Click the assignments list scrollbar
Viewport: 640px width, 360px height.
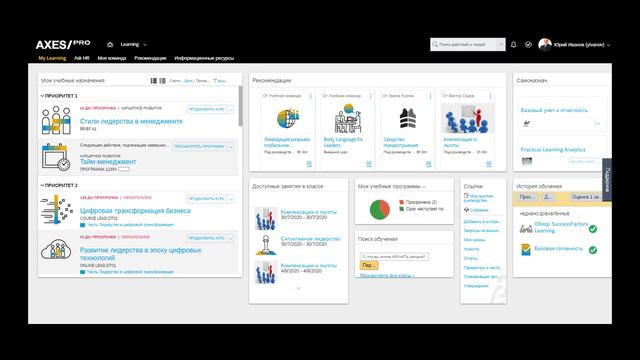click(240, 106)
